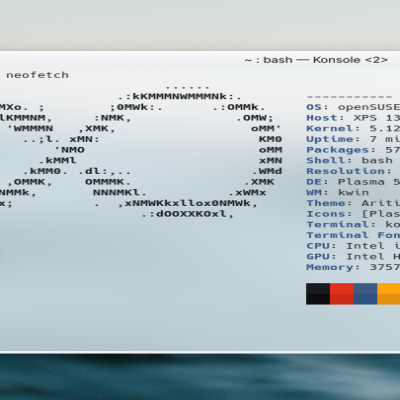Screen dimensions: 400x400
Task: Click the red color block
Action: (x=342, y=294)
